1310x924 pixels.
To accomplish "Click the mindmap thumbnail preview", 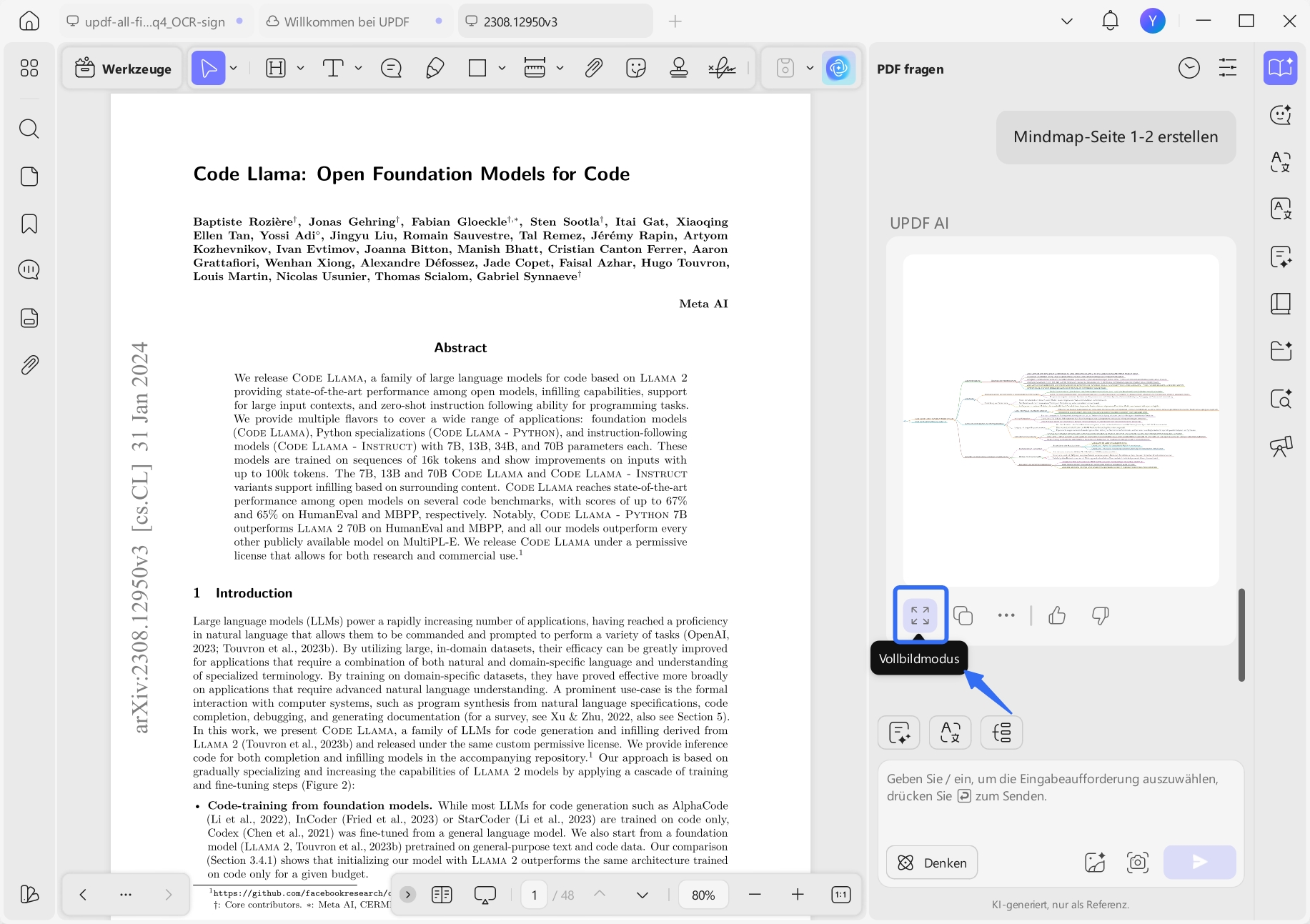I will (x=1061, y=420).
